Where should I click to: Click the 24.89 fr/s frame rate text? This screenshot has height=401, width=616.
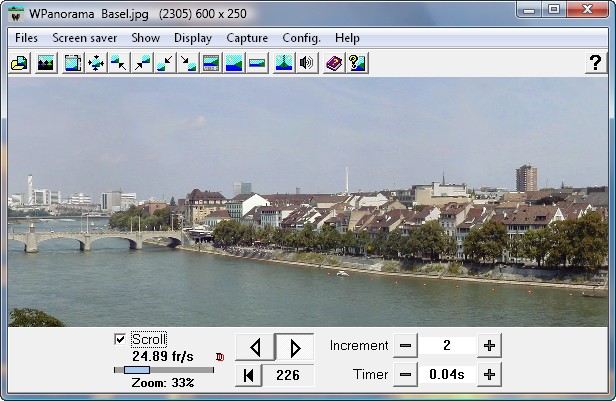(163, 356)
